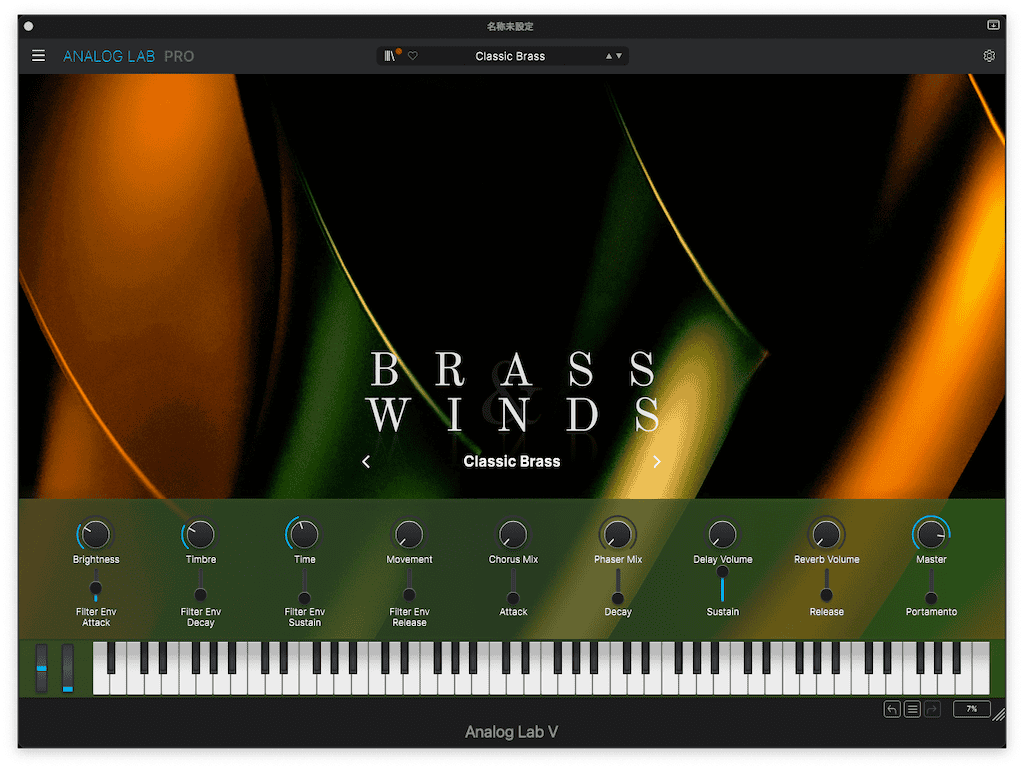
Task: Click the ANALOG LAB PRO logo
Action: pyautogui.click(x=128, y=56)
